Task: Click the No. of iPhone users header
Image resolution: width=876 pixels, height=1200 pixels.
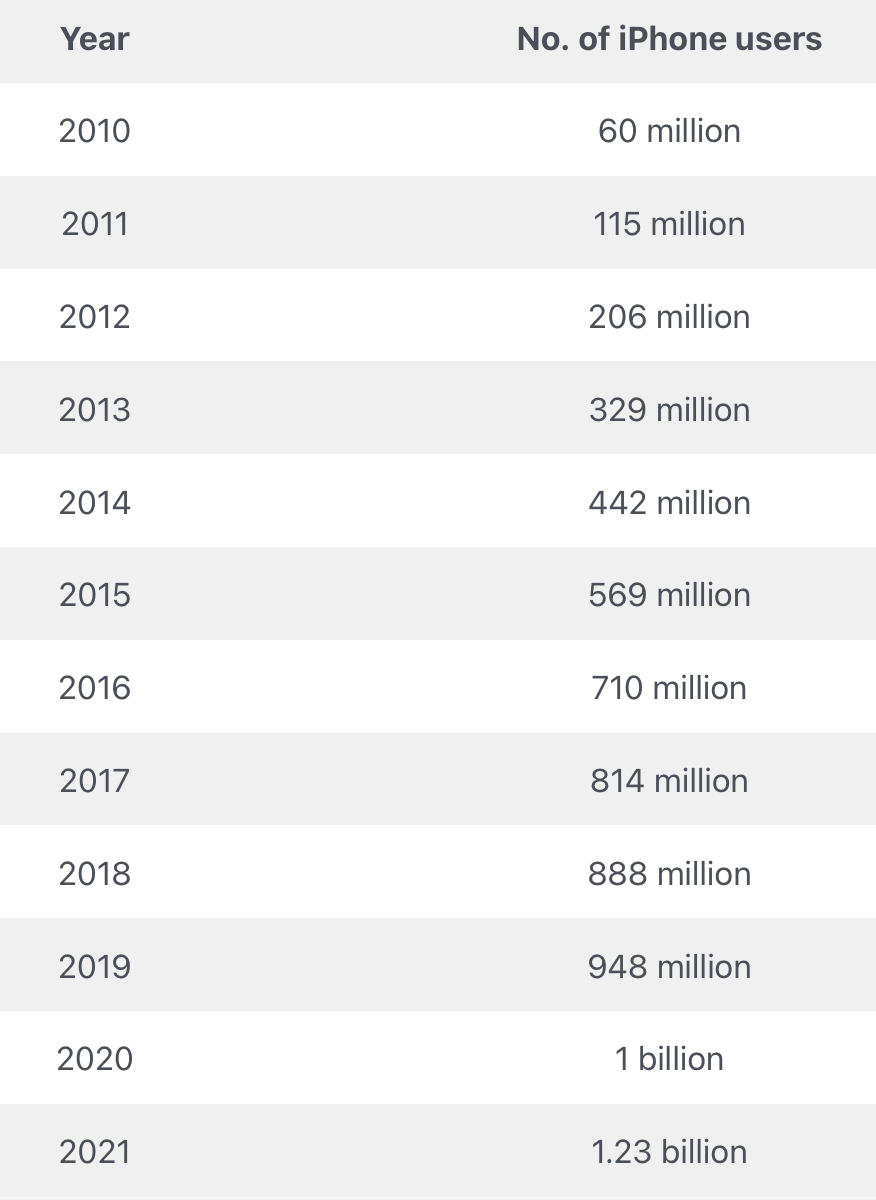Action: click(669, 39)
